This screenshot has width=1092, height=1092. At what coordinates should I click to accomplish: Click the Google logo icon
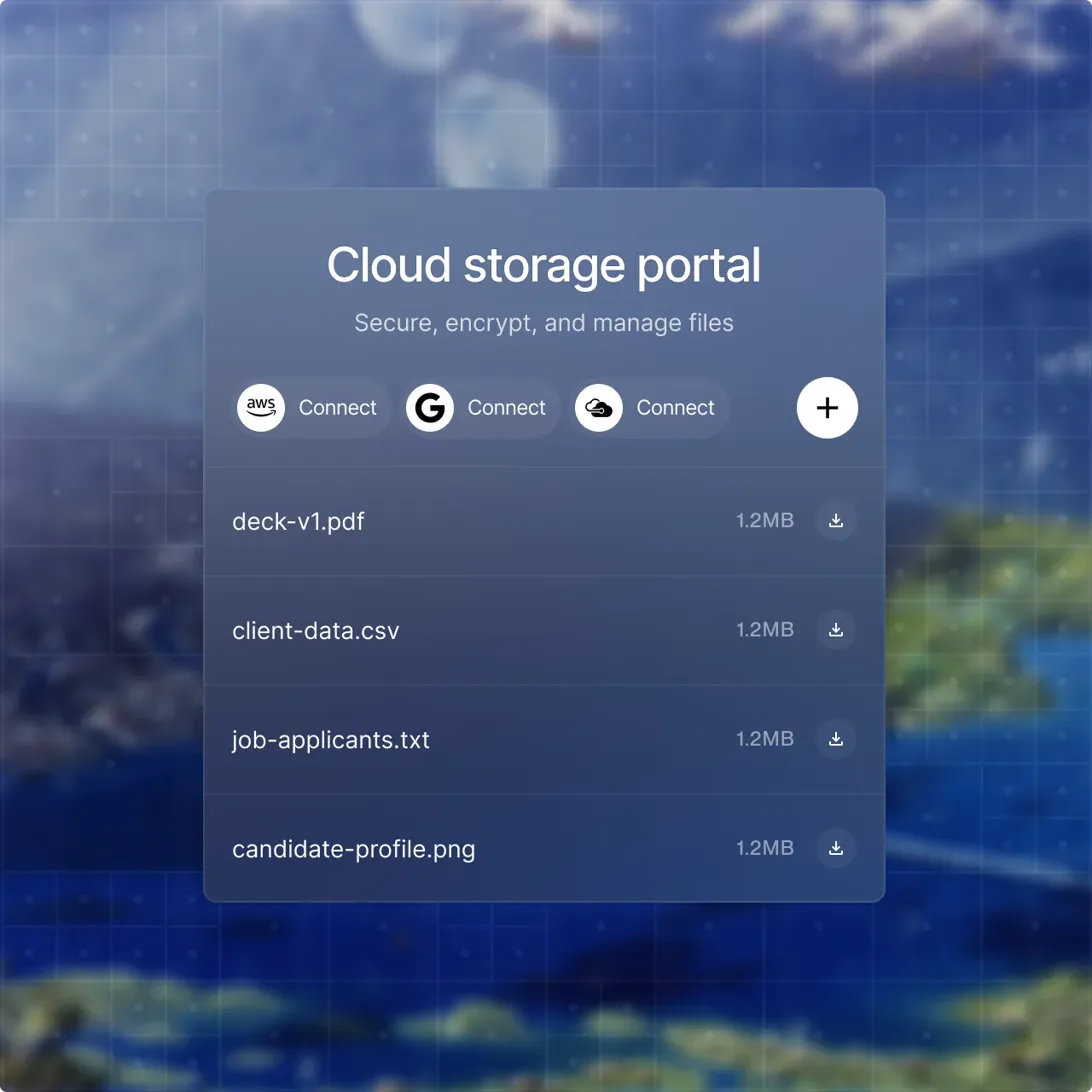pos(430,407)
